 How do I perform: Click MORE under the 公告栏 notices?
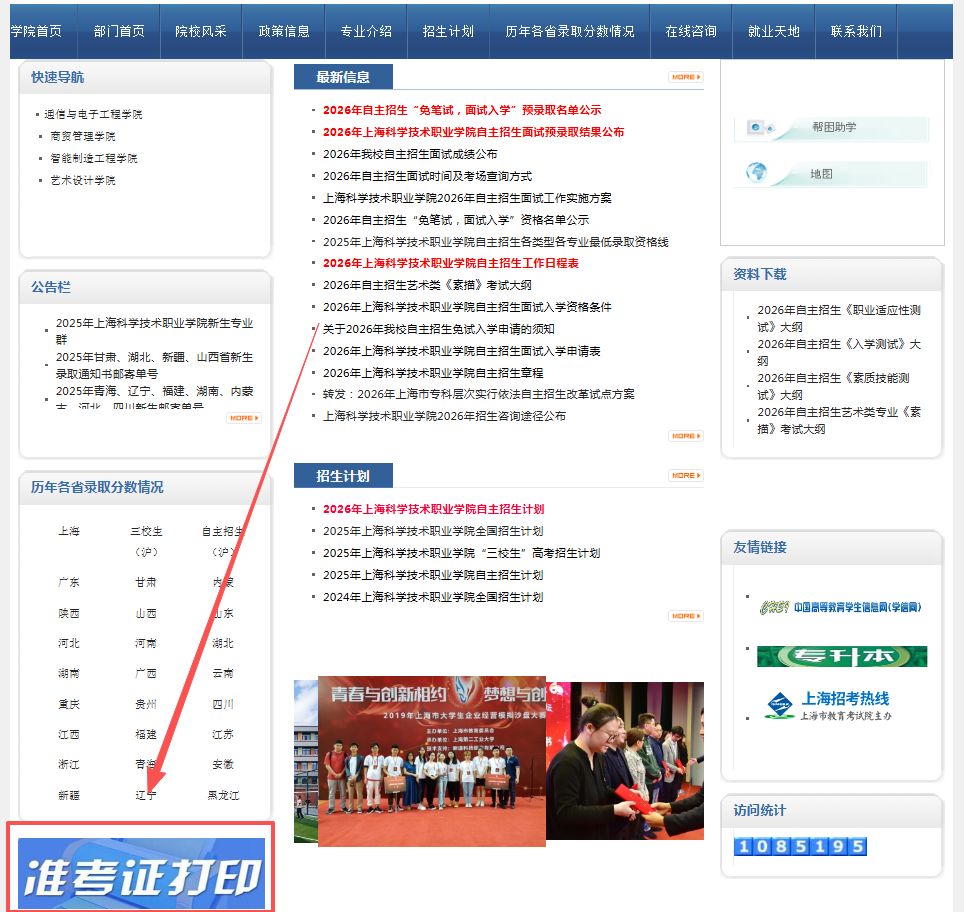(x=243, y=418)
